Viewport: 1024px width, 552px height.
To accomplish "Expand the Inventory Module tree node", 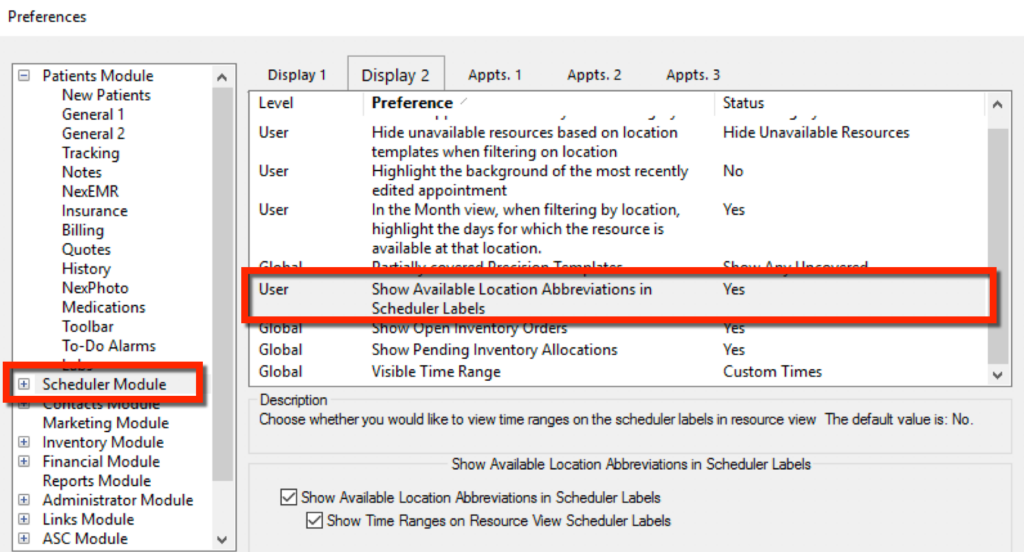I will [x=24, y=442].
